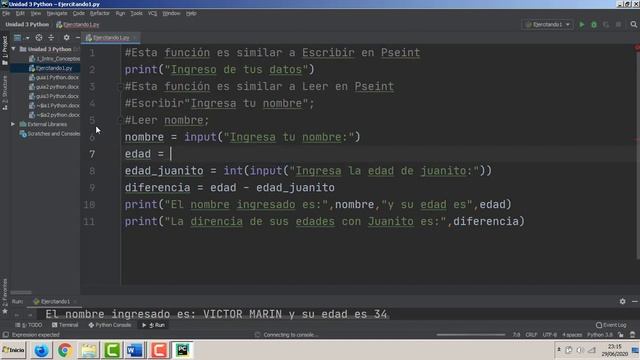Image resolution: width=640 pixels, height=360 pixels.
Task: Click the stop square icon in toolbar
Action: pos(619,24)
